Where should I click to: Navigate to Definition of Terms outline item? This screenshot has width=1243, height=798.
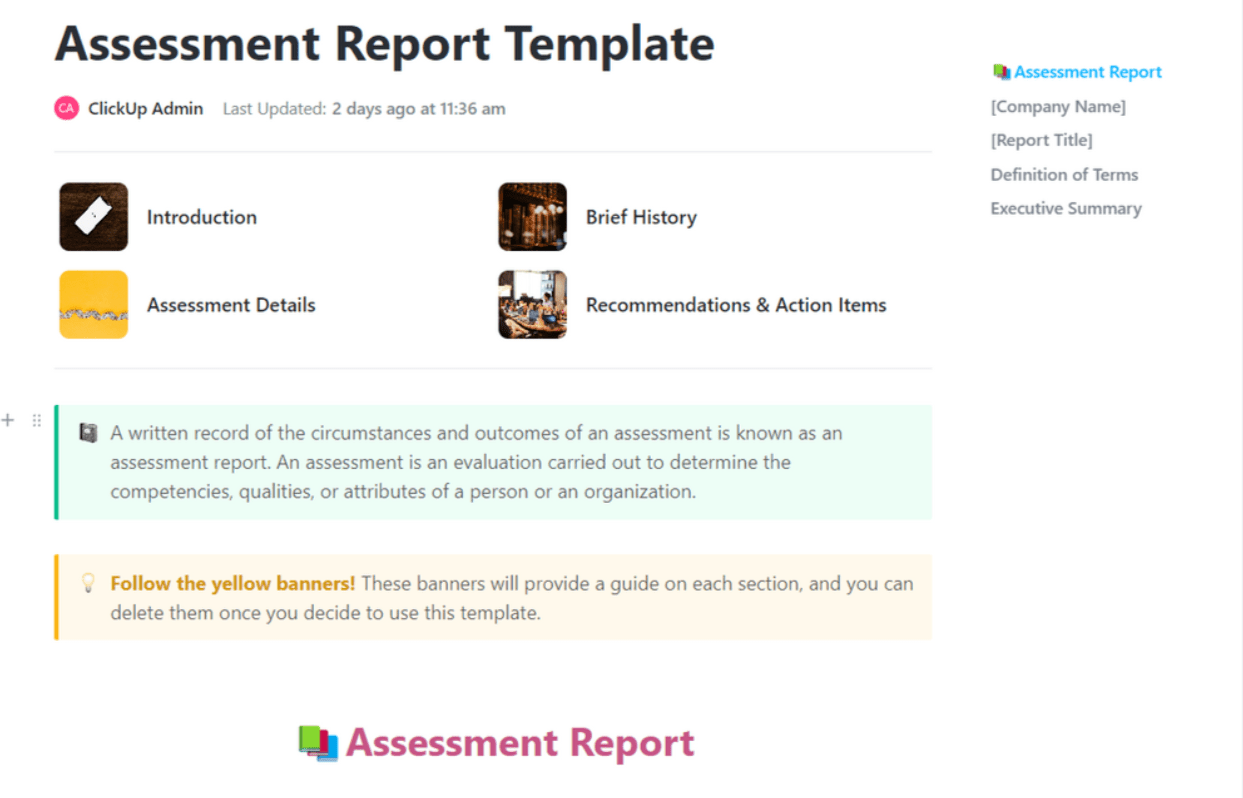(1064, 174)
